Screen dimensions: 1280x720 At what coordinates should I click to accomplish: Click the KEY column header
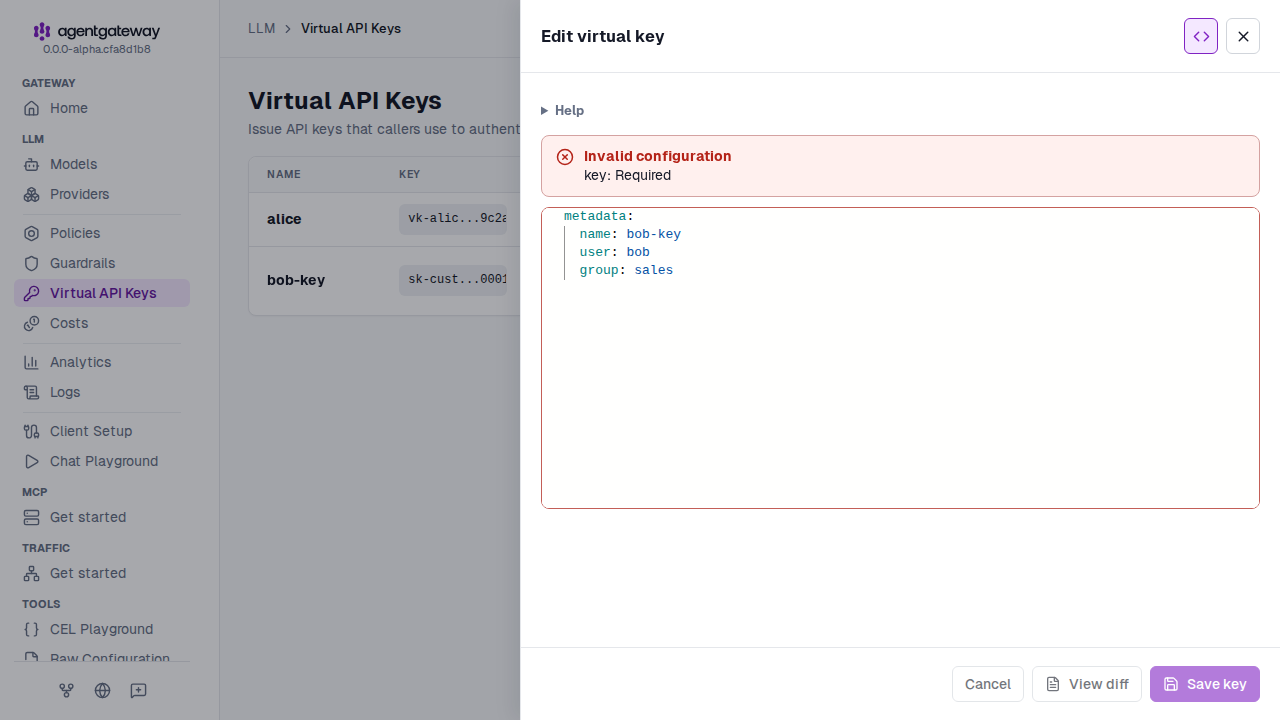click(x=410, y=174)
